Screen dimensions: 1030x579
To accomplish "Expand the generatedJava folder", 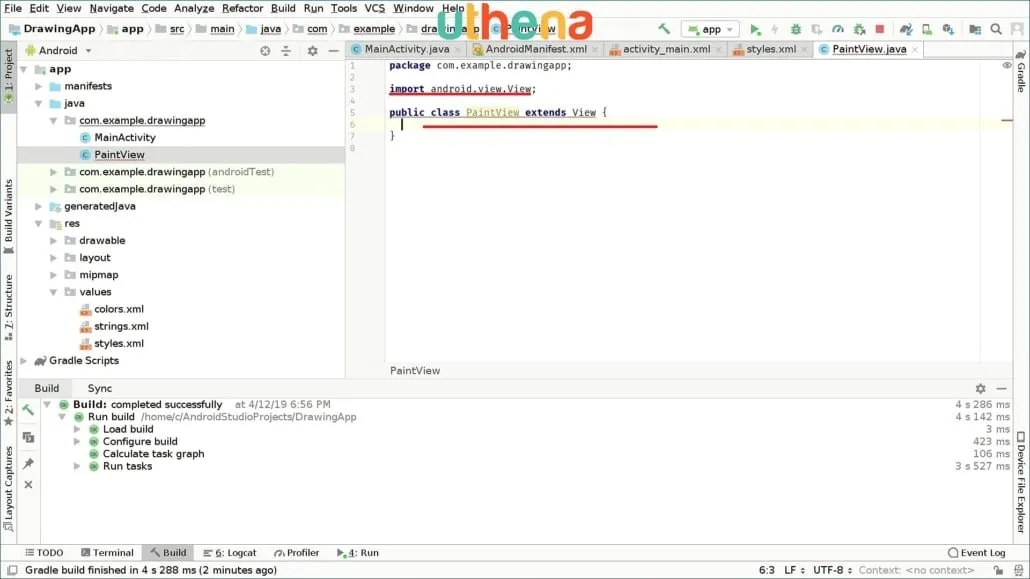I will [x=39, y=206].
